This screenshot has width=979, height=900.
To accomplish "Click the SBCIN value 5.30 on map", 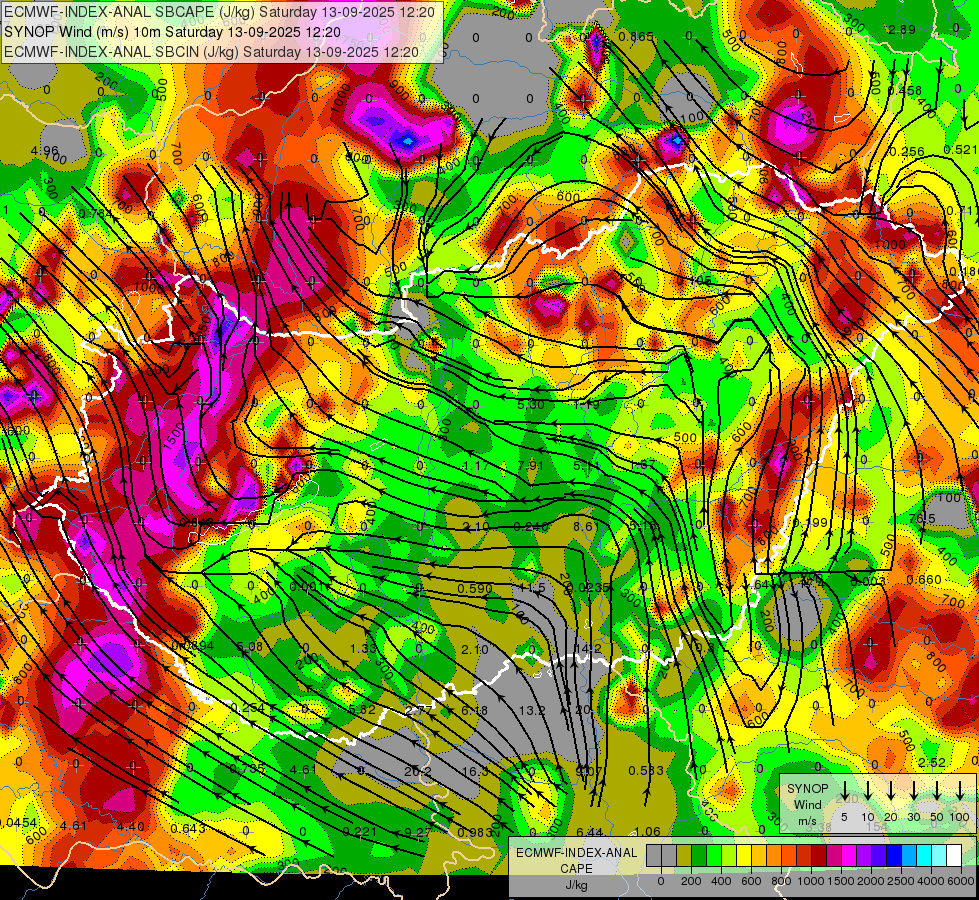I will tap(531, 405).
